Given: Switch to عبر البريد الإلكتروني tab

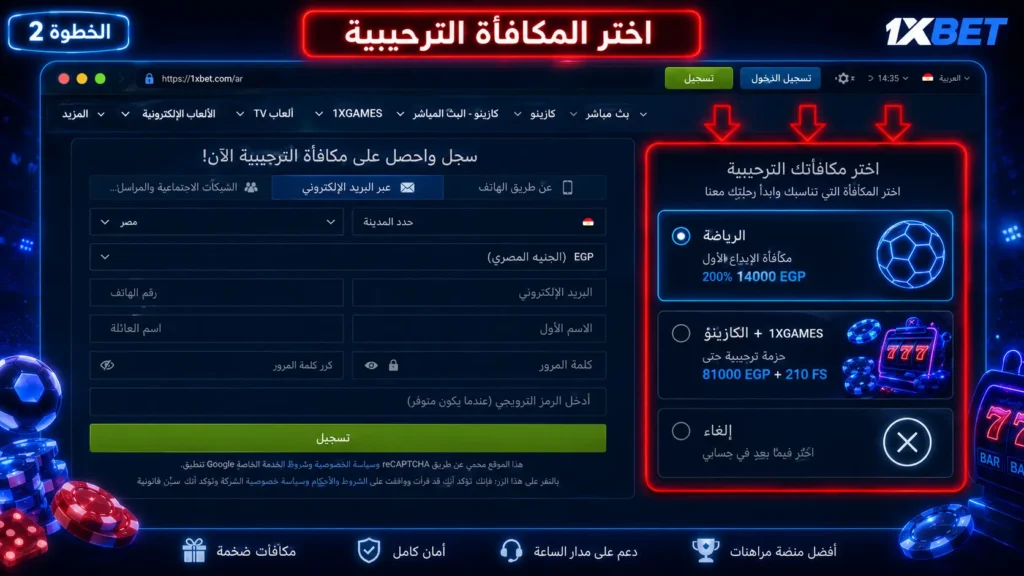Looking at the screenshot, I should coord(357,187).
